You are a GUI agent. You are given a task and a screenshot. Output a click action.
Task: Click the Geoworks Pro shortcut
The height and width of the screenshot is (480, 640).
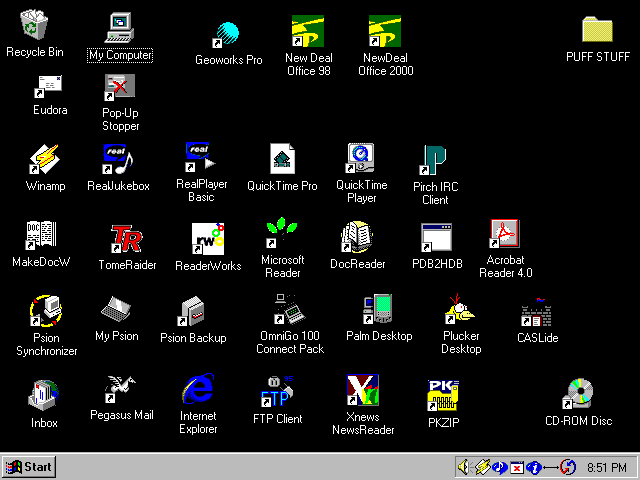228,35
